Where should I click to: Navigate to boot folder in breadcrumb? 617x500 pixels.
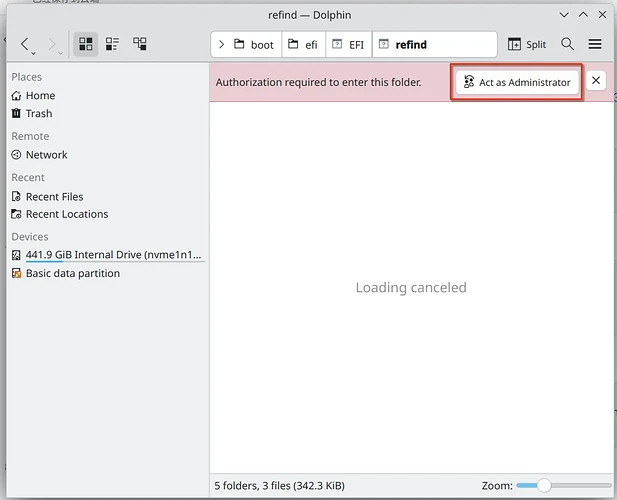click(x=254, y=45)
